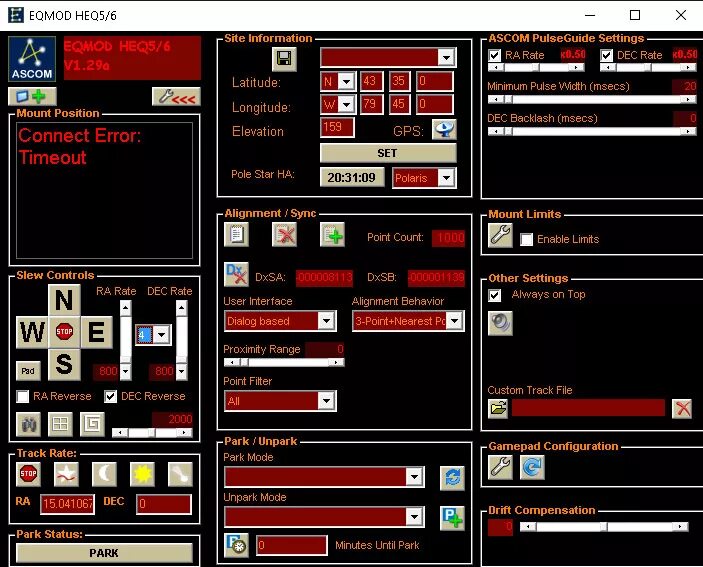The height and width of the screenshot is (567, 703).
Task: Open alignment point list notepad icon
Action: pos(236,234)
